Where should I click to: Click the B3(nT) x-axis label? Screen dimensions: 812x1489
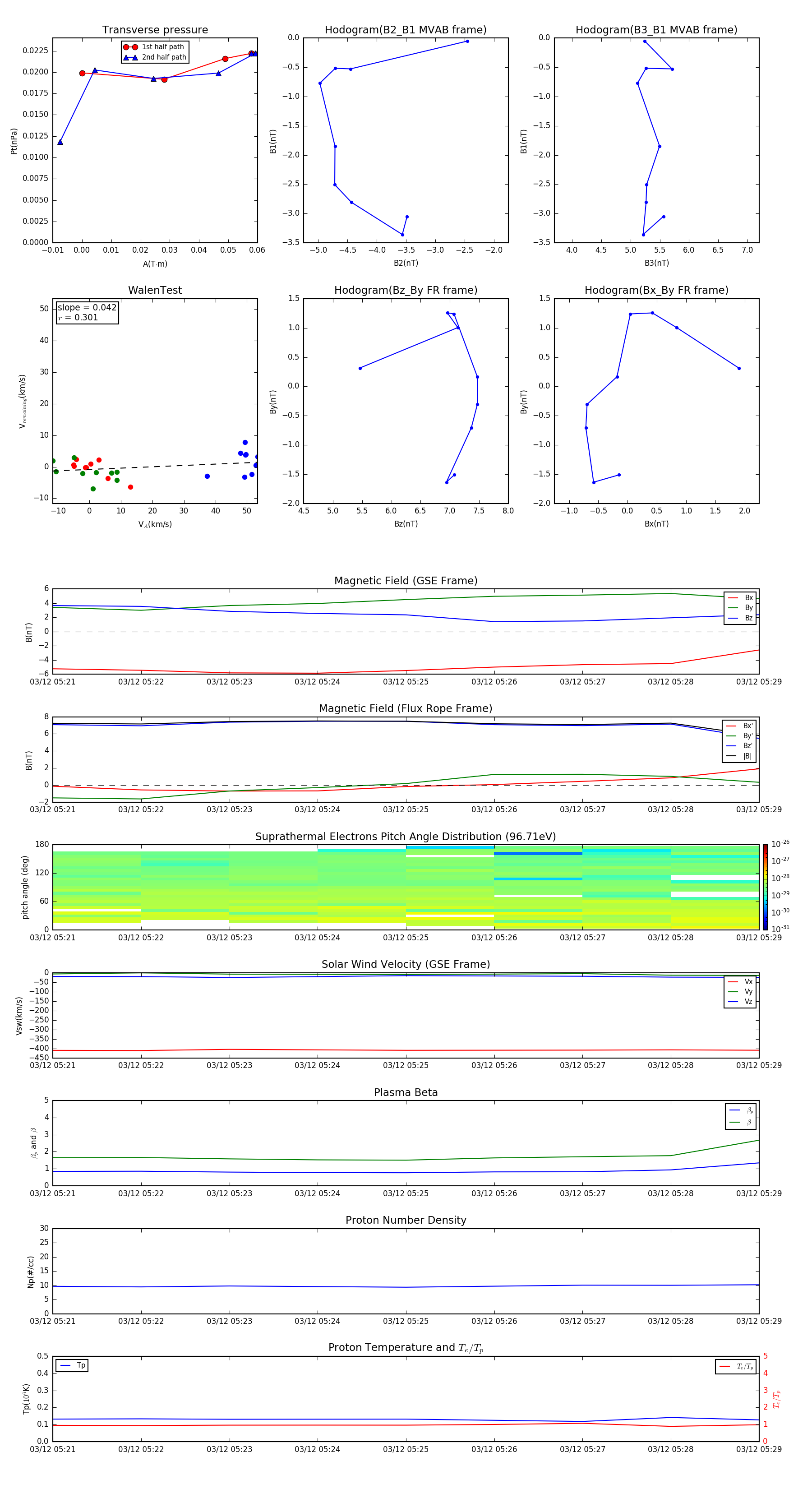tap(656, 263)
